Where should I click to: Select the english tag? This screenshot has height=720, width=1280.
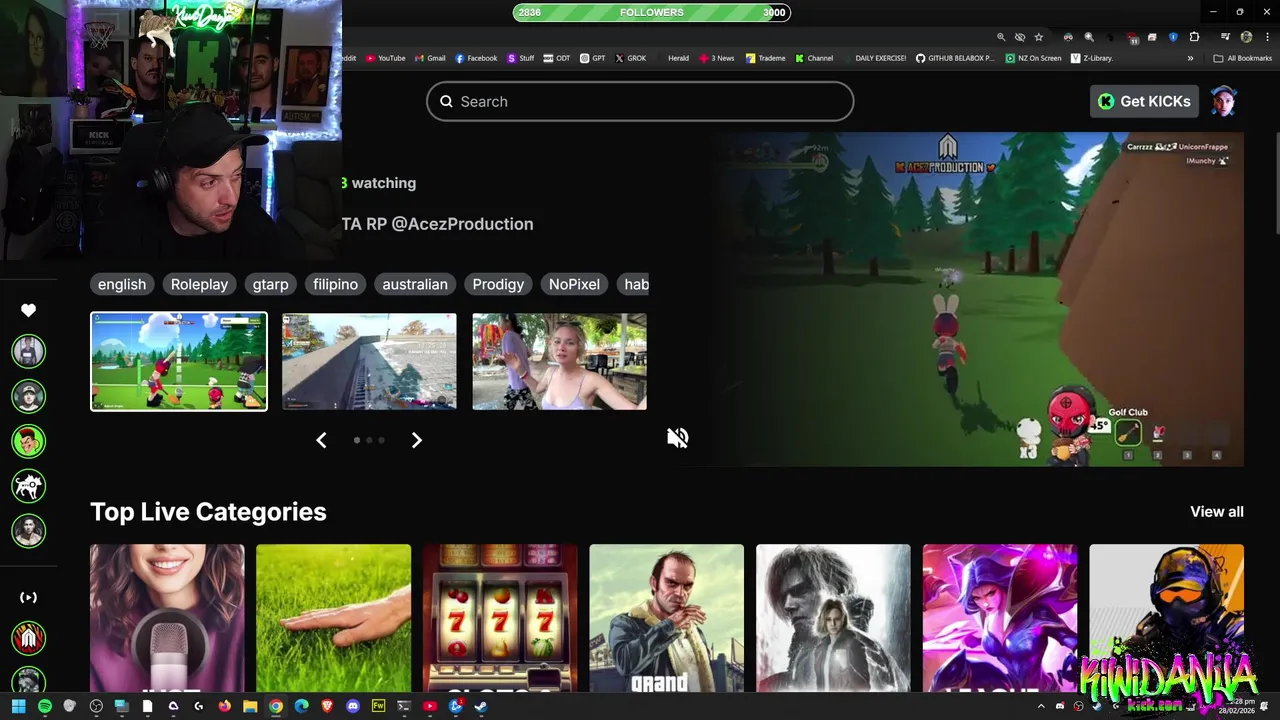(122, 284)
